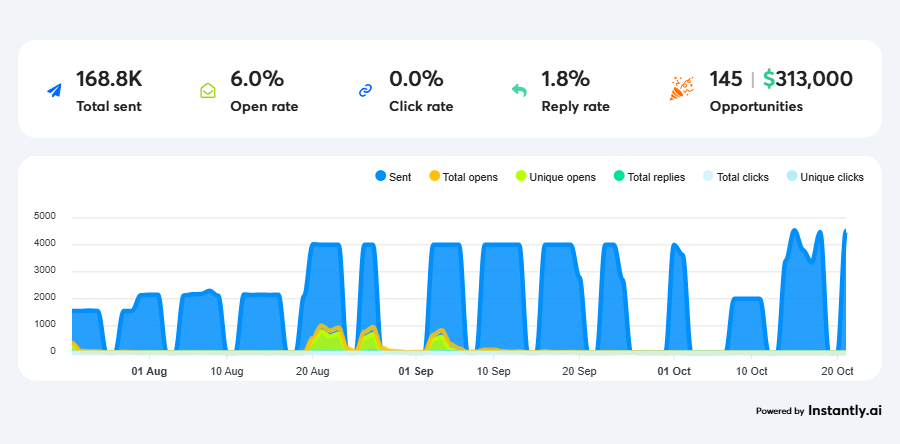The width and height of the screenshot is (900, 444).
Task: Click the Reply rate arrow icon
Action: coord(519,90)
